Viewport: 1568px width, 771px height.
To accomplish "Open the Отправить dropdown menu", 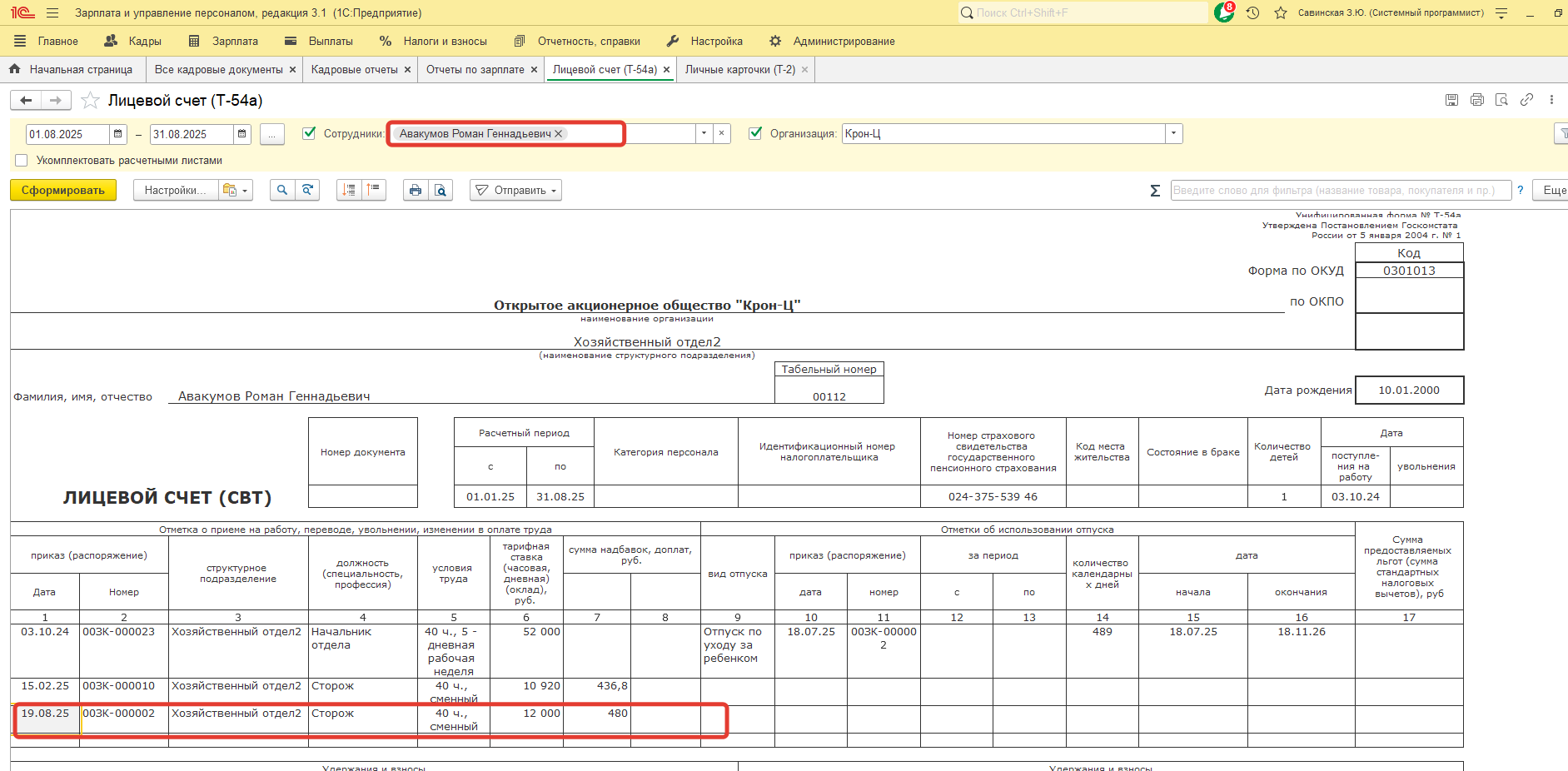I will pyautogui.click(x=515, y=191).
